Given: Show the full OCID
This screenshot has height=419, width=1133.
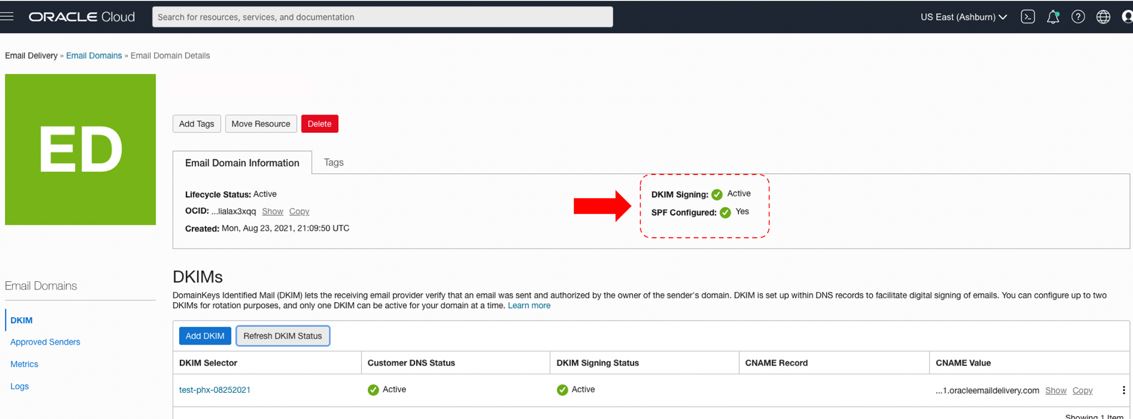Looking at the screenshot, I should click(272, 212).
